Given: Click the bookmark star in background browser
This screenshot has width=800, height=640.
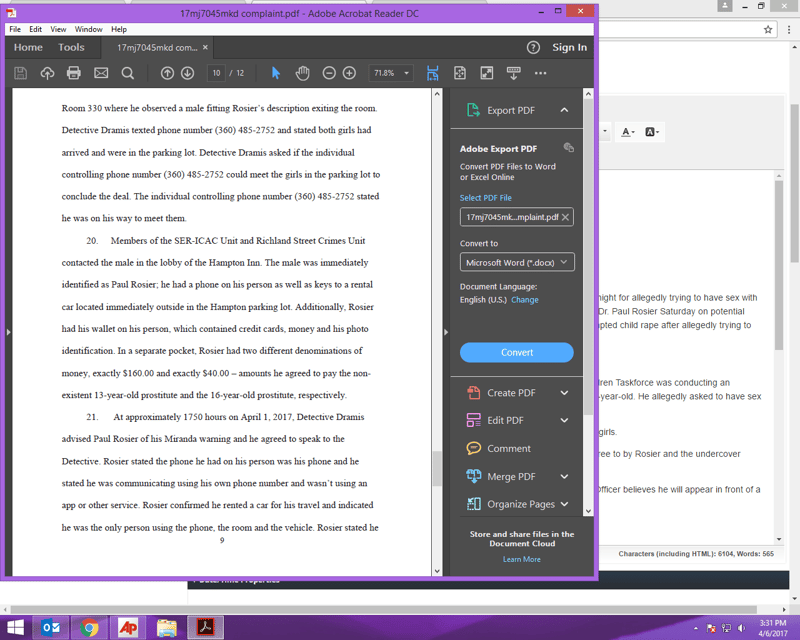Looking at the screenshot, I should click(768, 30).
